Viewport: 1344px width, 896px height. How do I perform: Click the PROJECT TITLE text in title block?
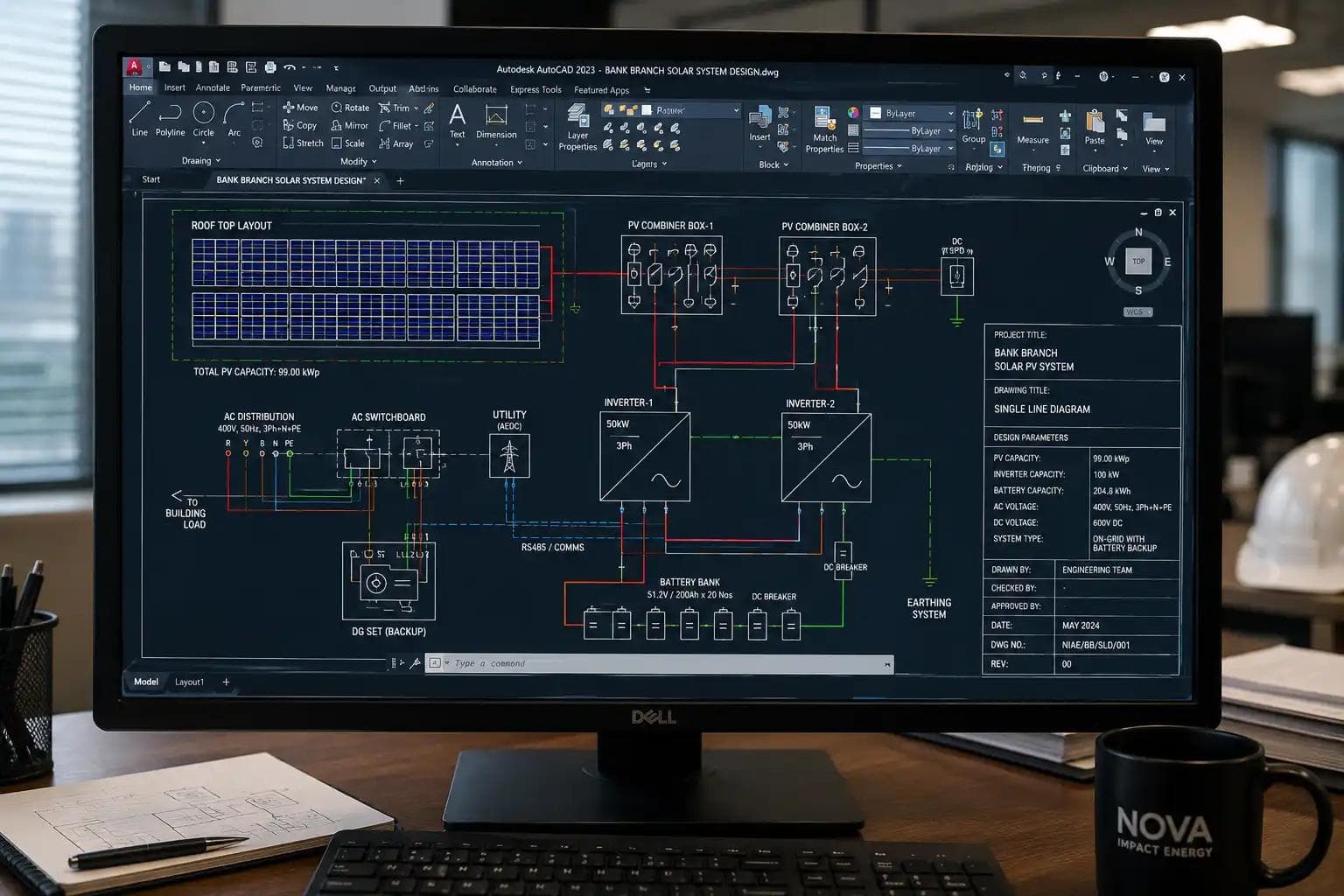(1019, 335)
